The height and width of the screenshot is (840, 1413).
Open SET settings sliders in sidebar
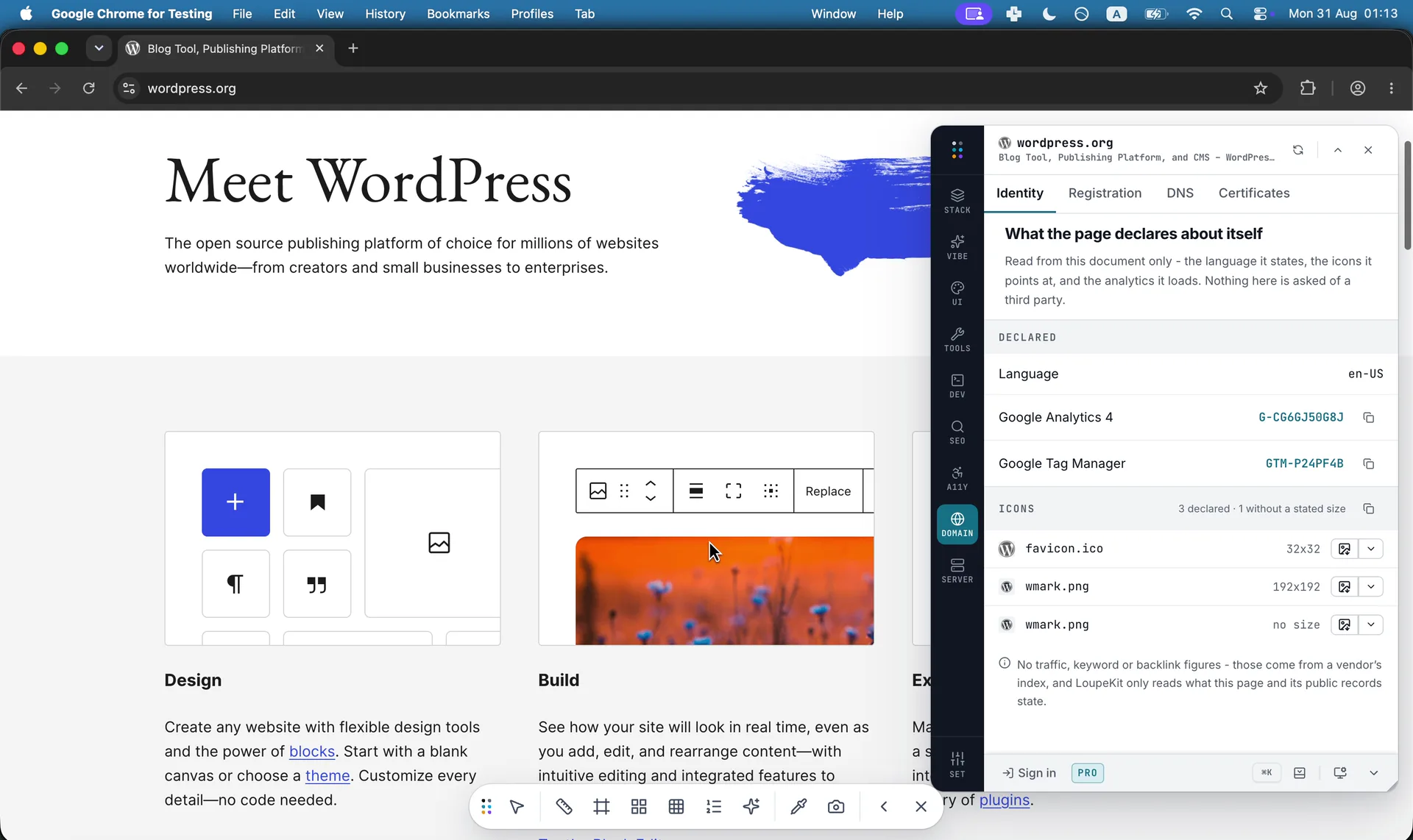(957, 764)
